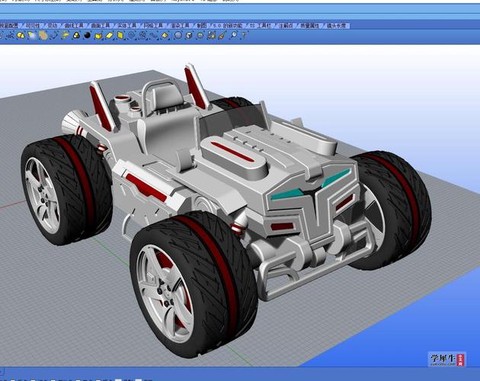This screenshot has width=480, height=381.
Task: Click the tan hand pan icon
Action: point(43,35)
